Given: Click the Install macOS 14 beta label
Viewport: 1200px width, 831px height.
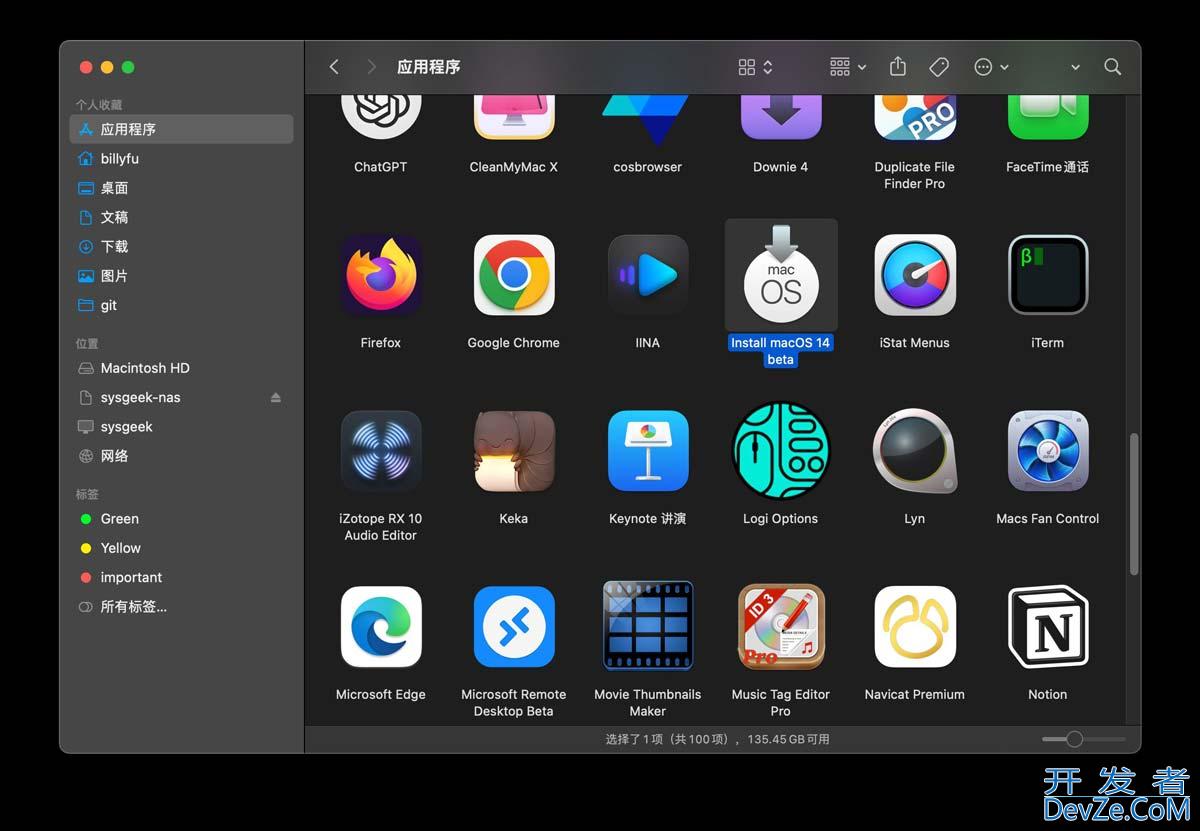Looking at the screenshot, I should [781, 351].
